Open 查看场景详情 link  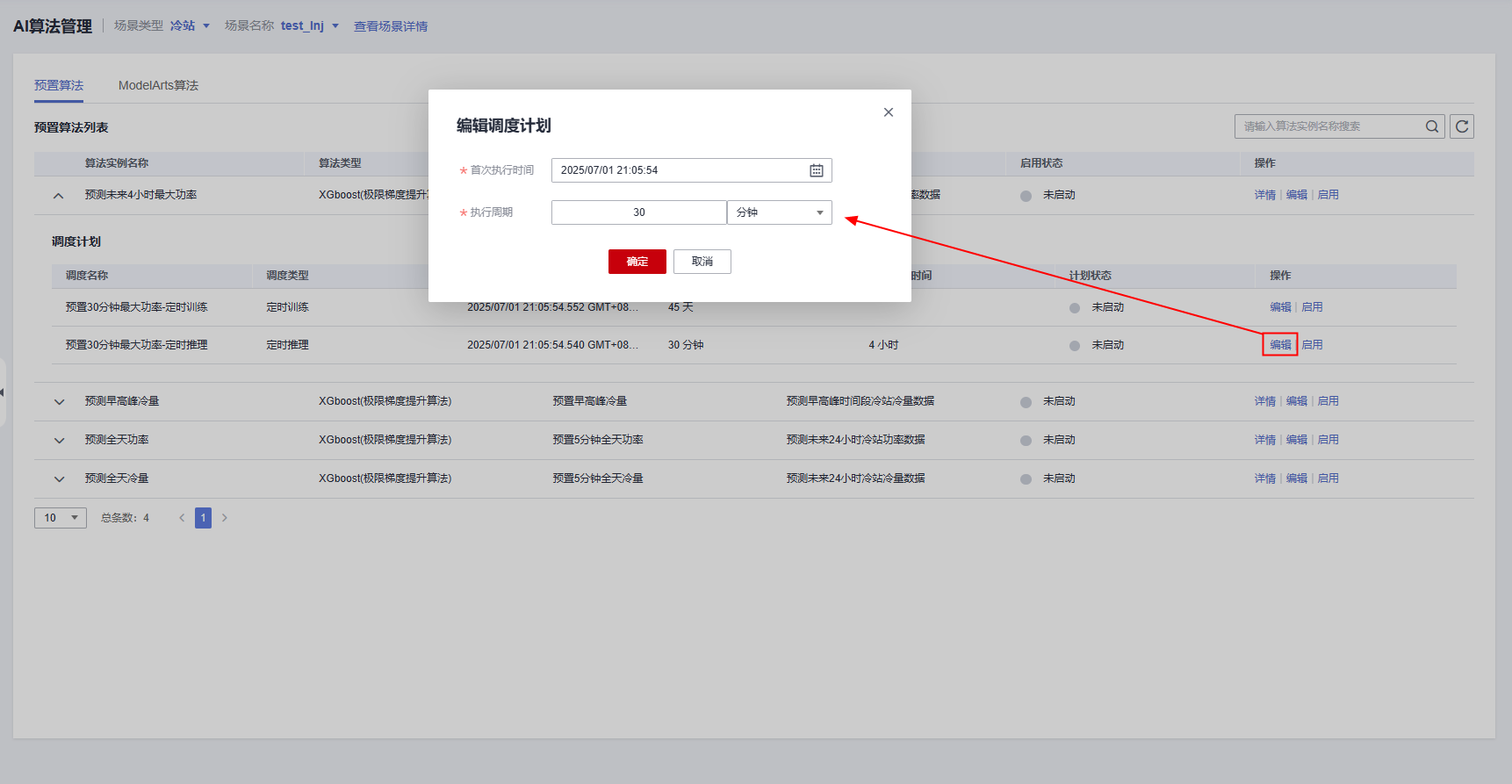(x=391, y=26)
